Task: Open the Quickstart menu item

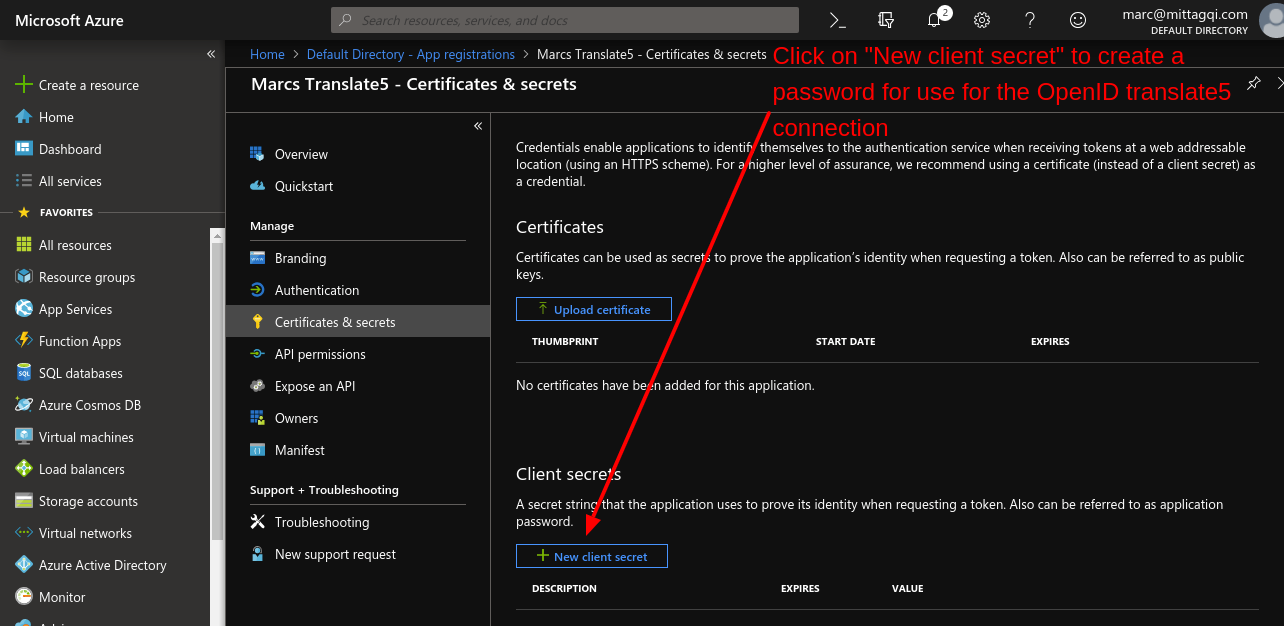Action: (358, 186)
